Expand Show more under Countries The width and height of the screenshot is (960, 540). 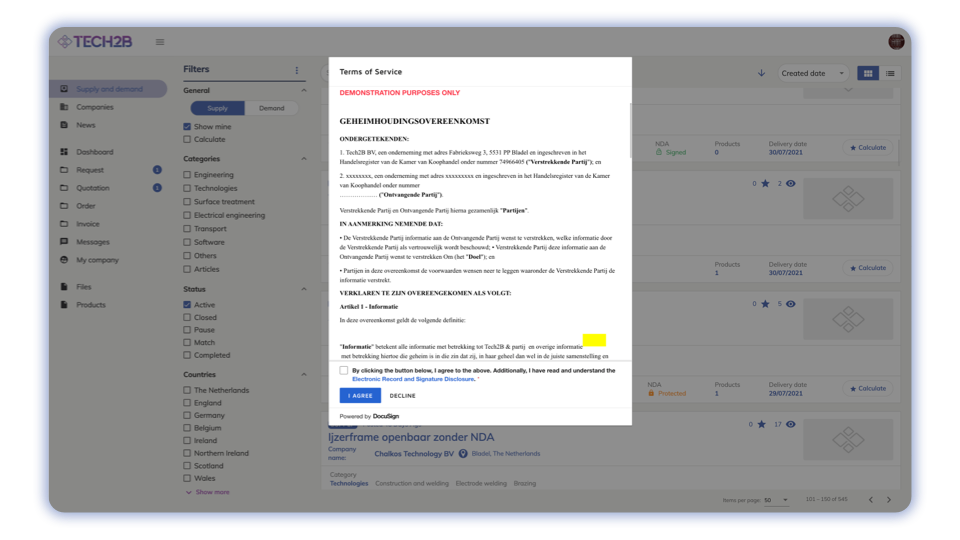click(211, 492)
